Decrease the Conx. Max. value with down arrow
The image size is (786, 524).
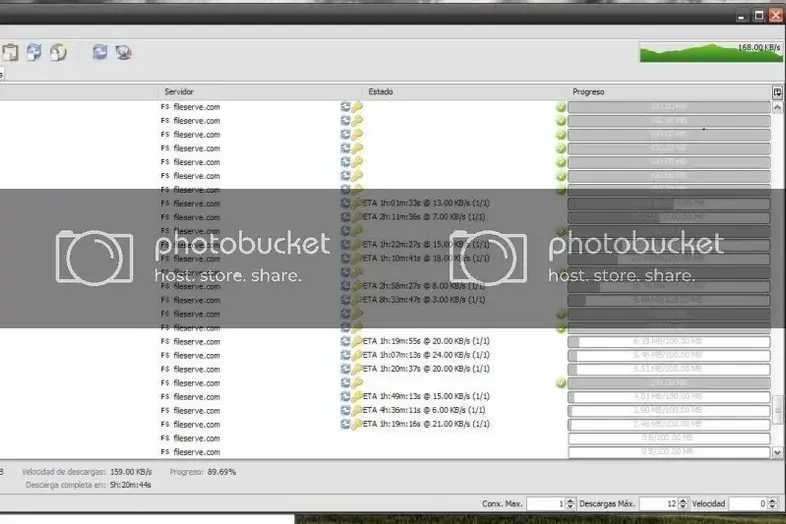570,506
